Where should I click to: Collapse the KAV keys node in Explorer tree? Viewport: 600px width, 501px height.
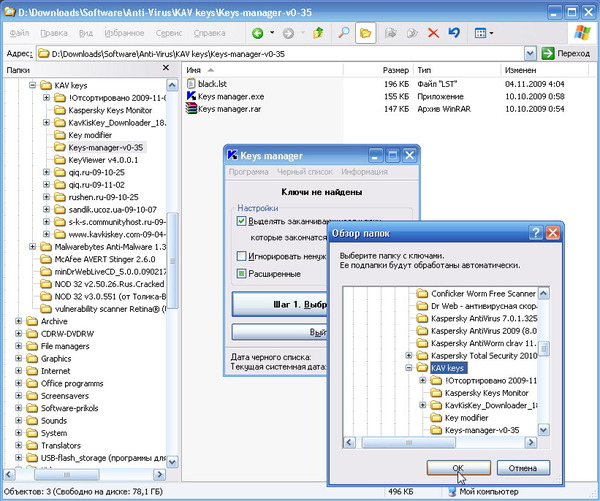33,85
